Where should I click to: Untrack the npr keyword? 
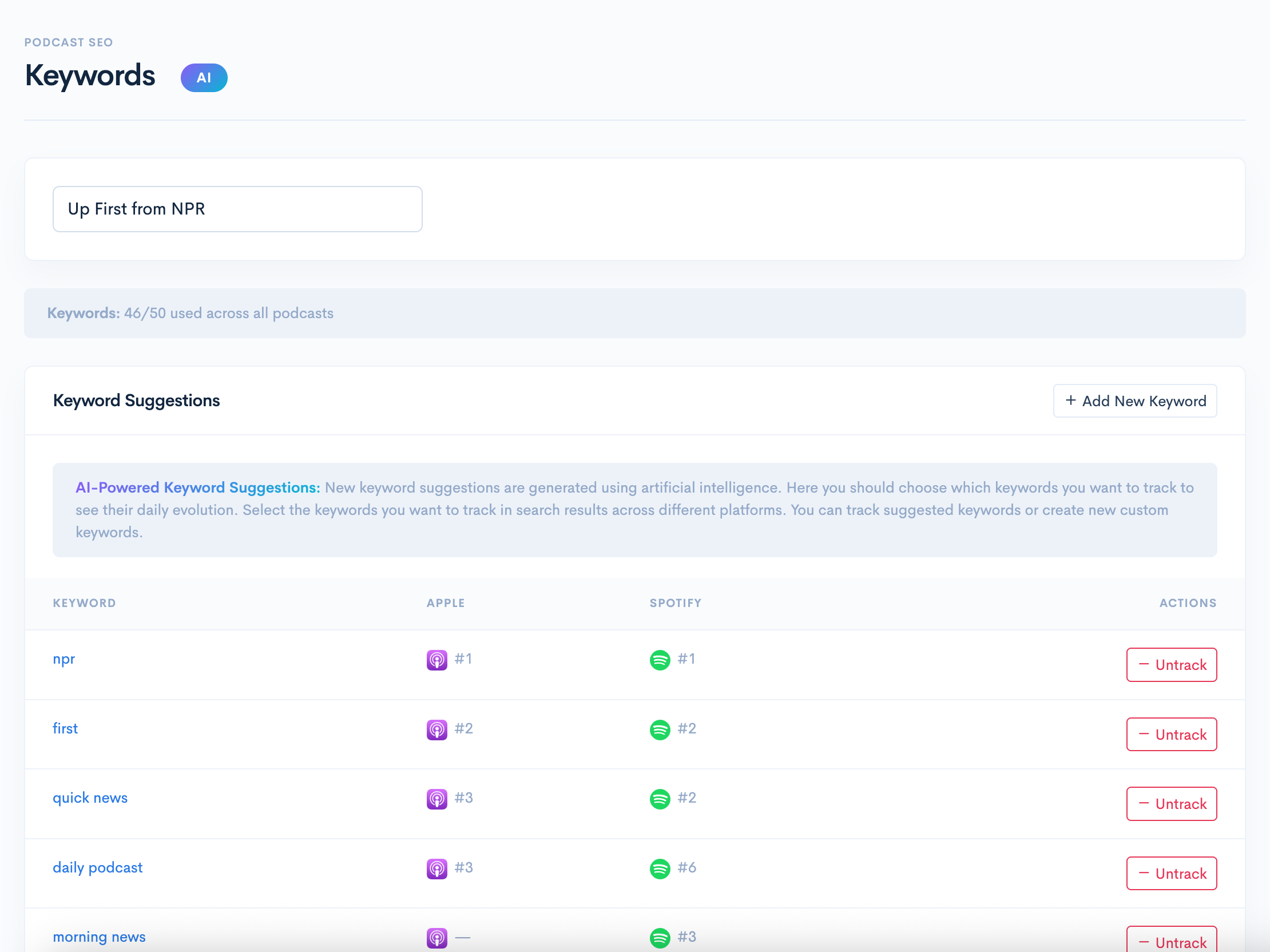tap(1171, 665)
